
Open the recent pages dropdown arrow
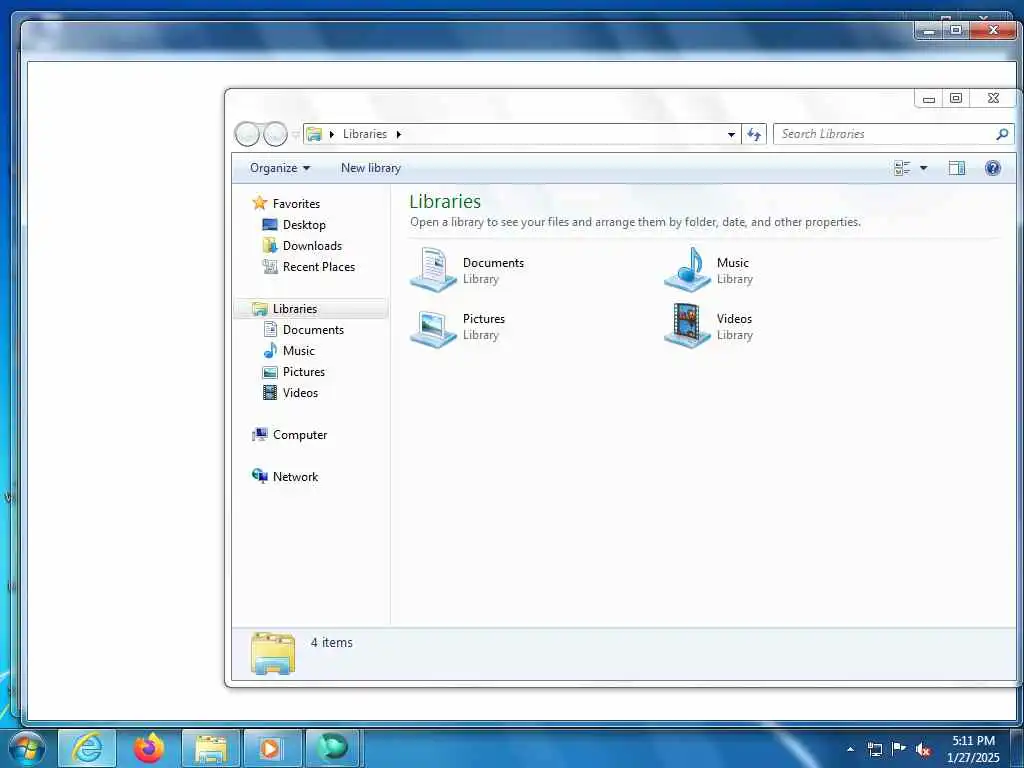[295, 135]
